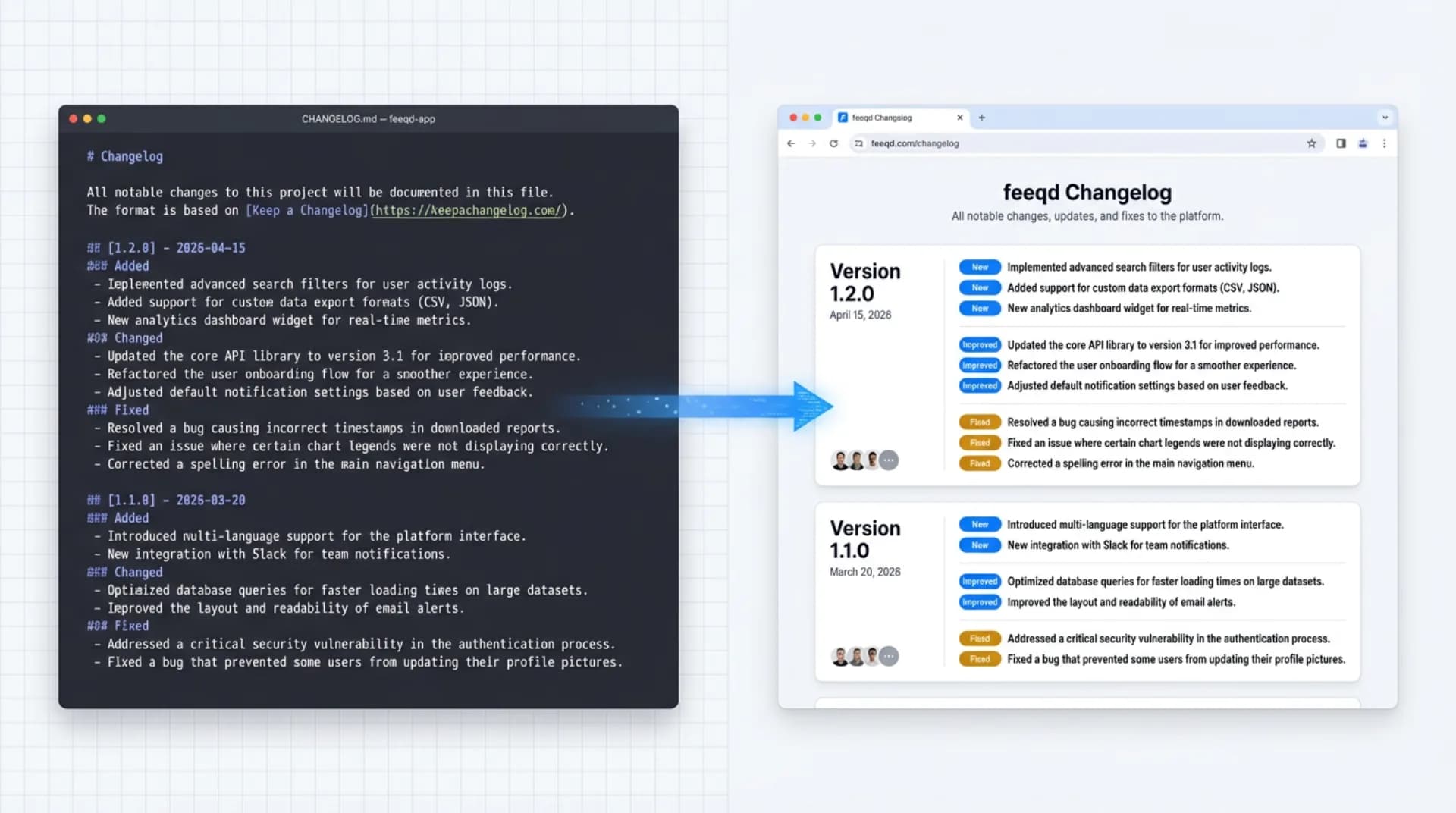The width and height of the screenshot is (1456, 813).
Task: Click the blue New badge beside search filters entry
Action: pos(979,267)
